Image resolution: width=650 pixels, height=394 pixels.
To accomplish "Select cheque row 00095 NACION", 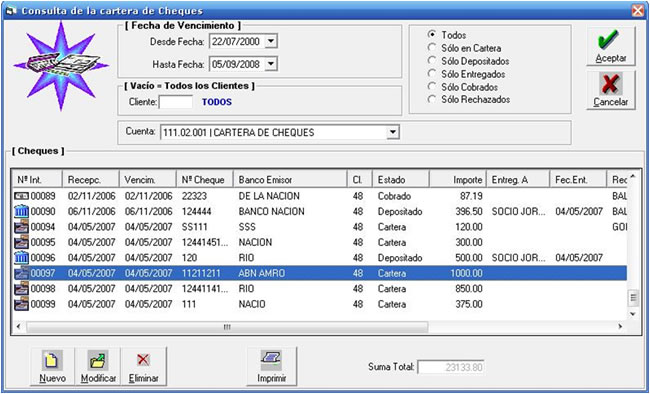I will click(x=319, y=242).
